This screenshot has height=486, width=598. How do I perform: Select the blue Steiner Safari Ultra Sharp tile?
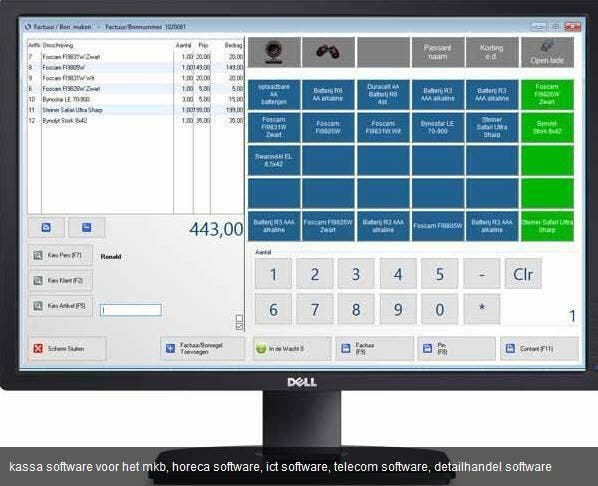(492, 127)
